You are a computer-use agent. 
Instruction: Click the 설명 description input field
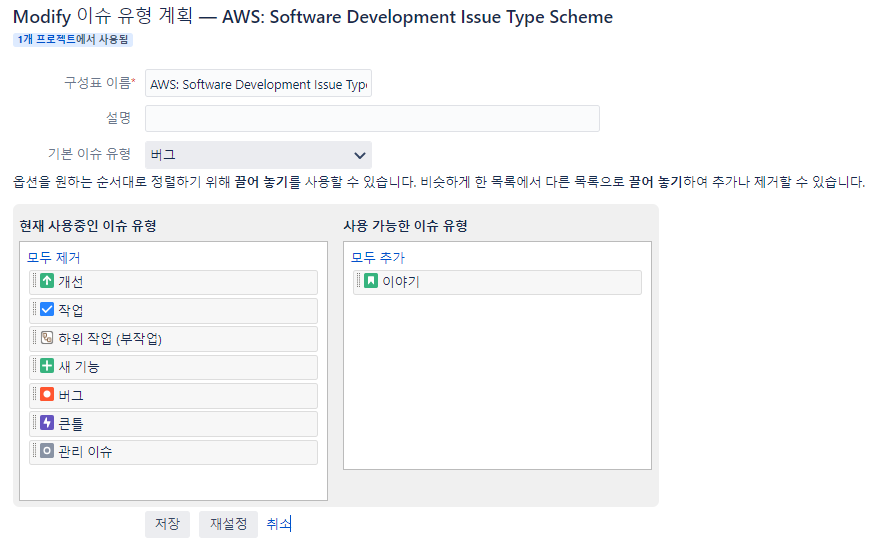(x=372, y=119)
